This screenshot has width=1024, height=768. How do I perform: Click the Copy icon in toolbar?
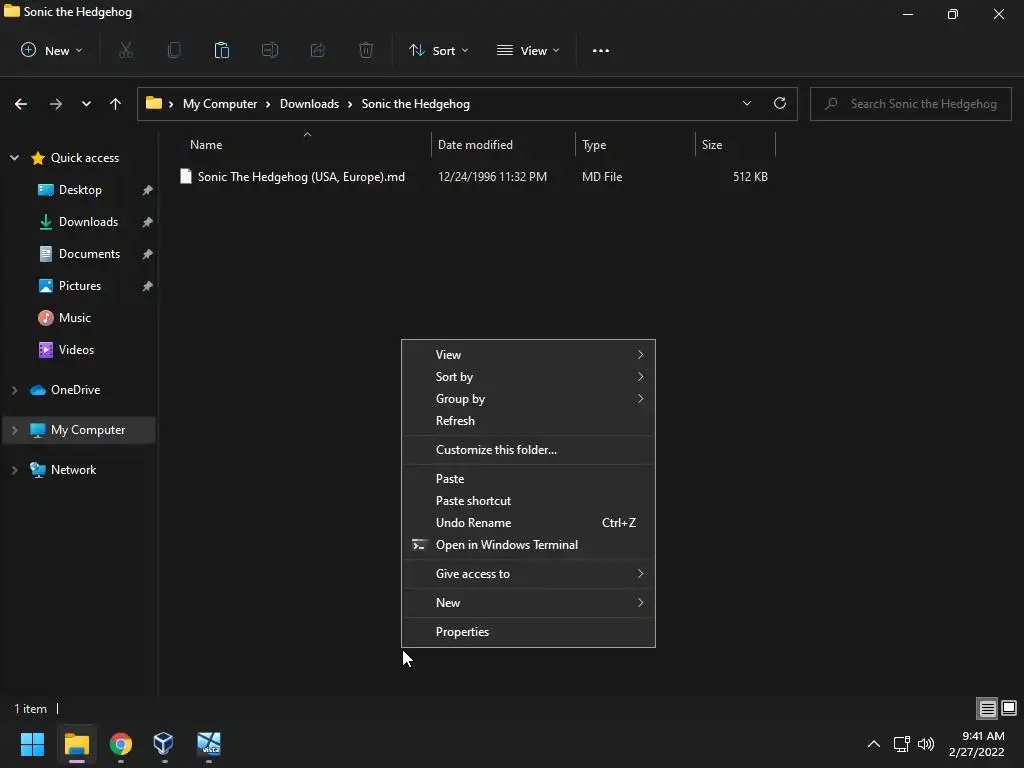[174, 50]
